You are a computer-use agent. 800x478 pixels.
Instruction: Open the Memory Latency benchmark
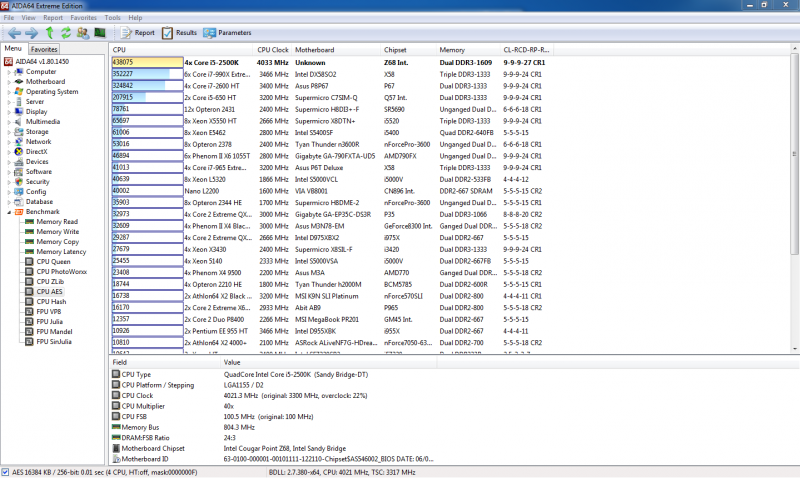tap(61, 251)
